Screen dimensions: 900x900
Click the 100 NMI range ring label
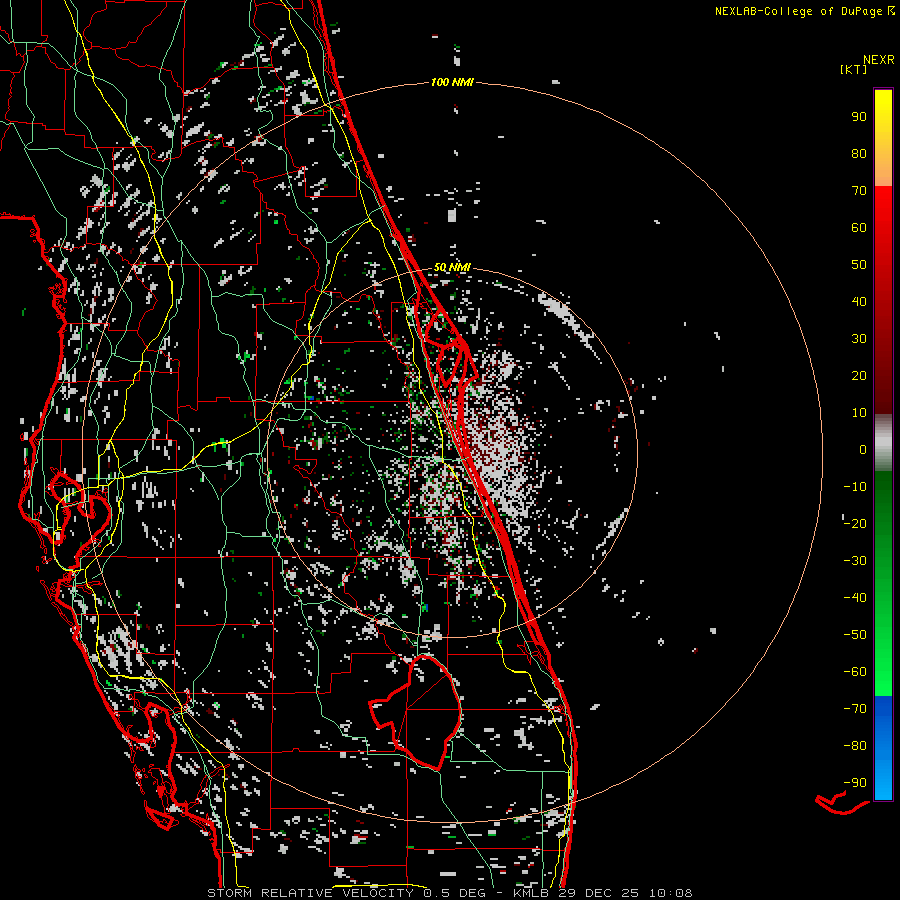click(452, 82)
